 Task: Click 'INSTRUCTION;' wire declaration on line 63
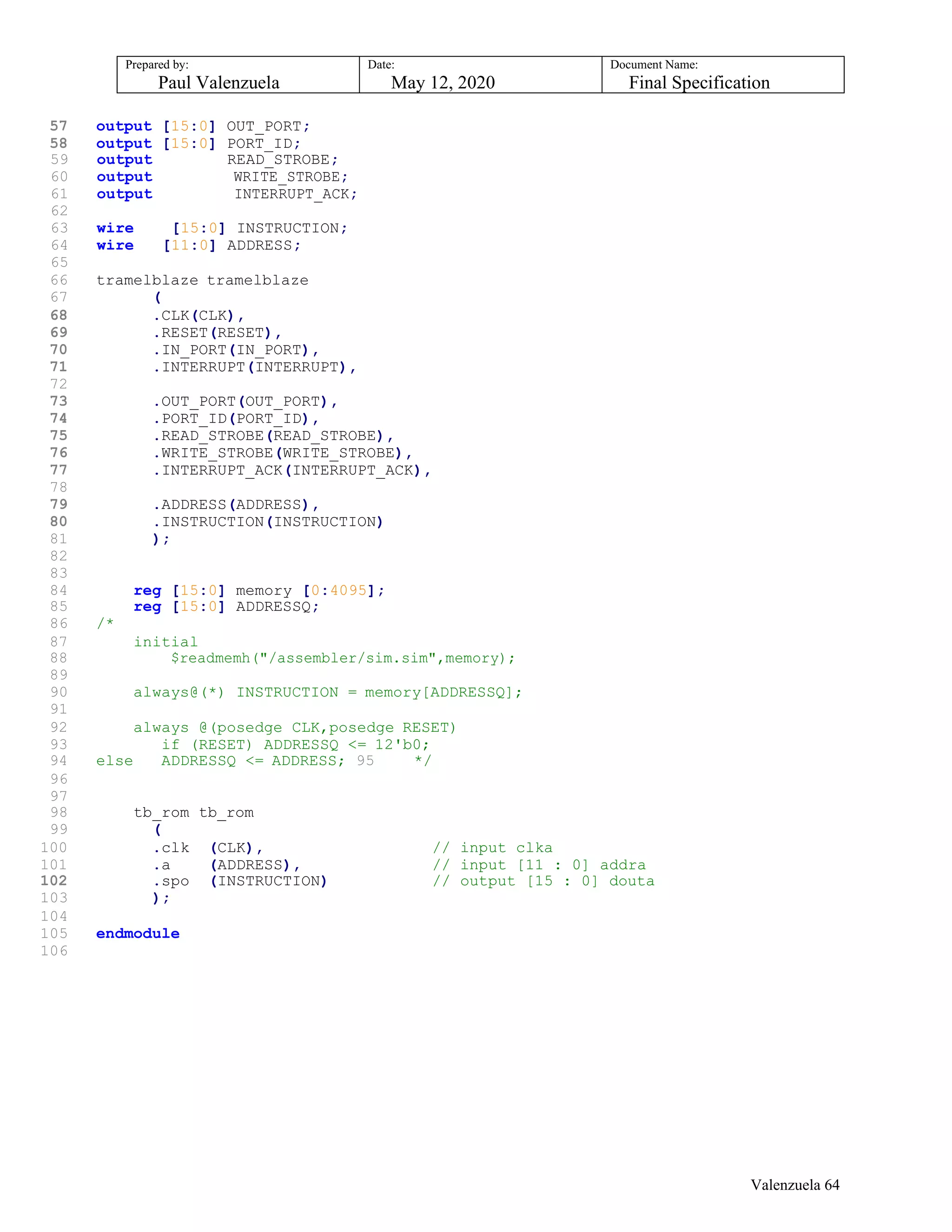292,228
